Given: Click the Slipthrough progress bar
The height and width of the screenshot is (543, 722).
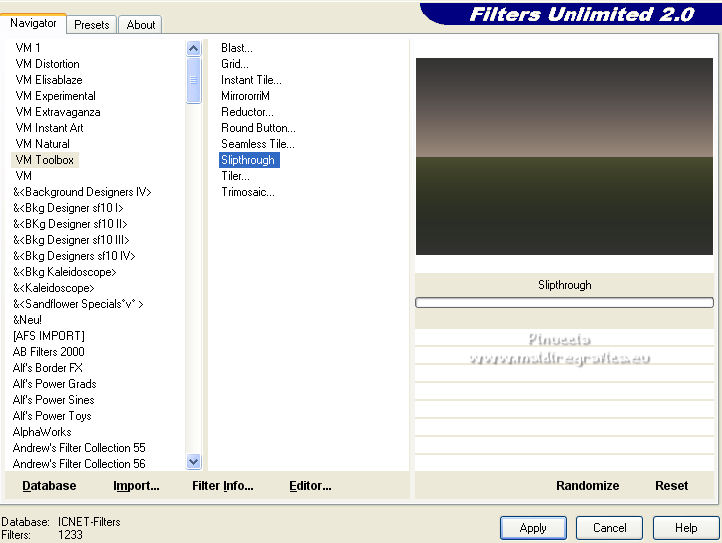Looking at the screenshot, I should coord(564,303).
